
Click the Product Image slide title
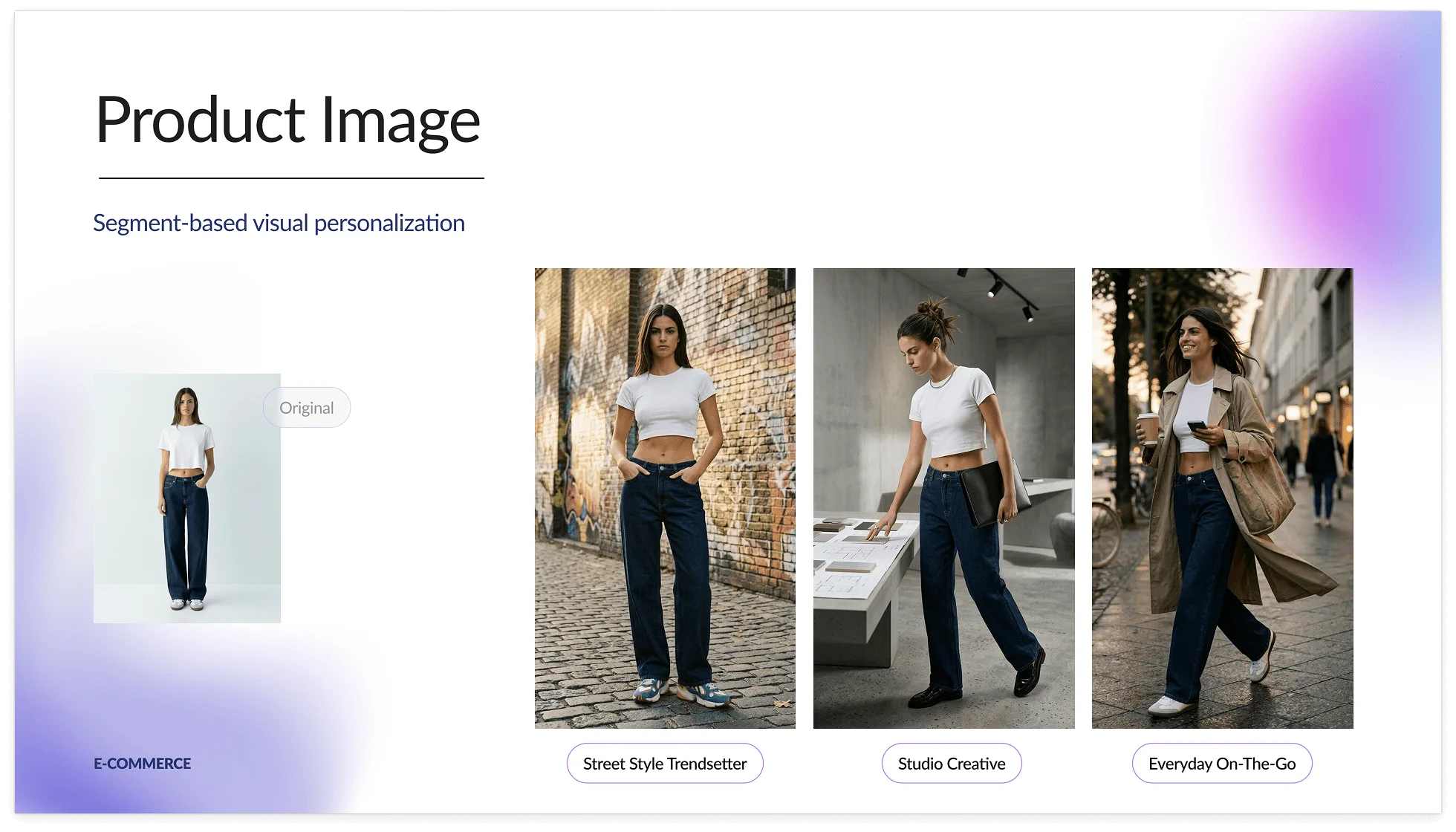(288, 120)
